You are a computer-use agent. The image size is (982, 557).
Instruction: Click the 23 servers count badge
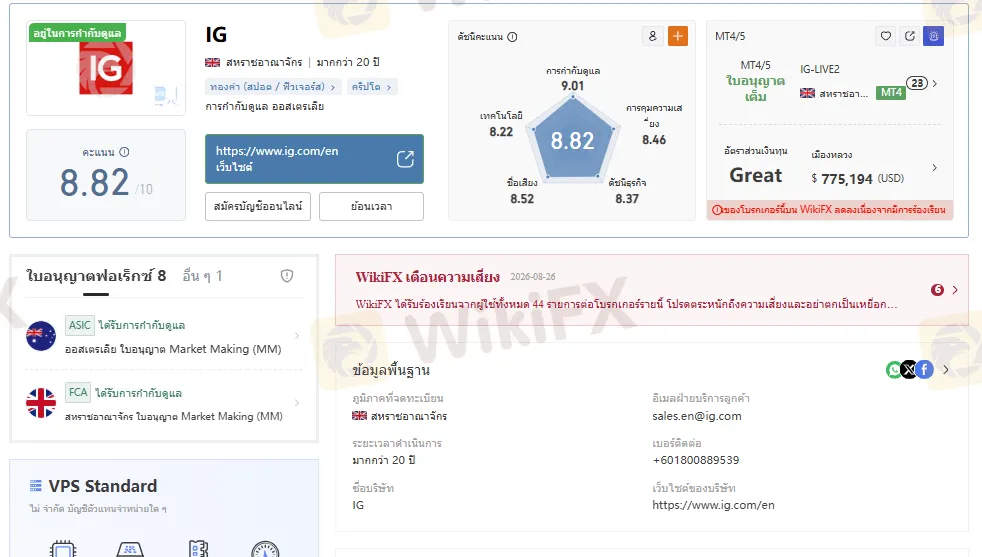click(x=917, y=83)
